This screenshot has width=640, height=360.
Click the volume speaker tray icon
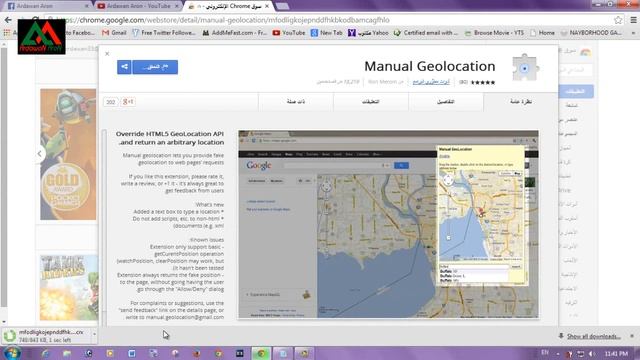[591, 353]
